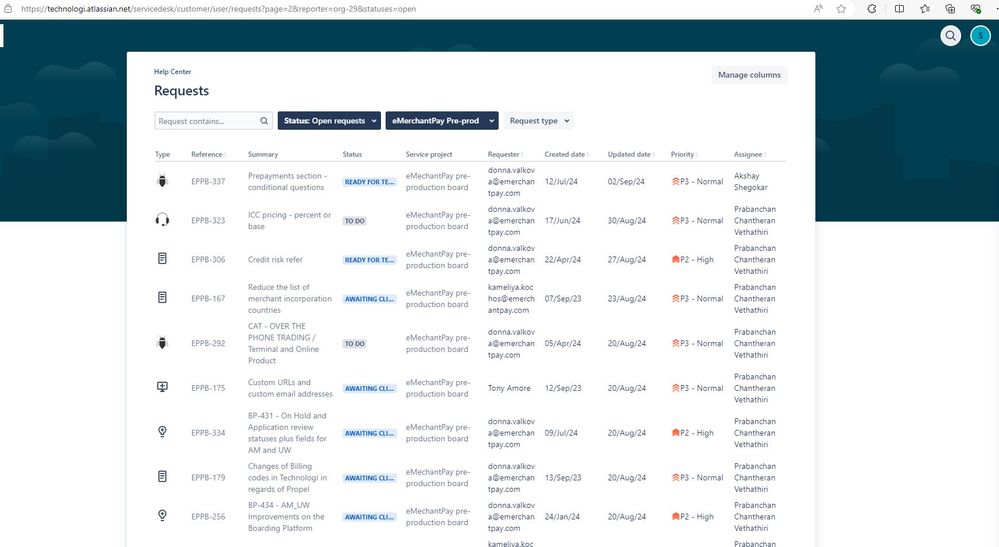Toggle browser split screen icon
Viewport: 999px width, 547px height.
click(x=899, y=9)
